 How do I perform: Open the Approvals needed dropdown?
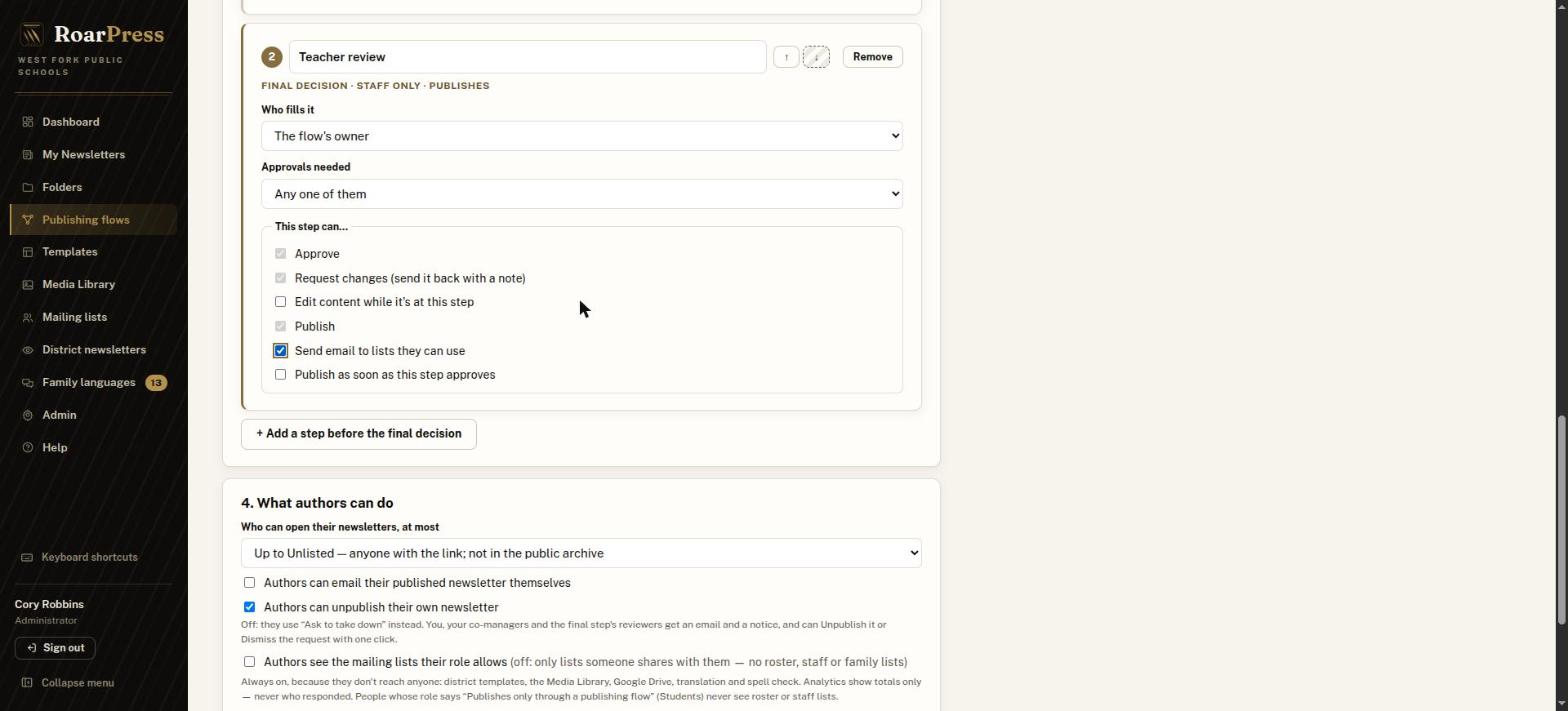pyautogui.click(x=582, y=194)
